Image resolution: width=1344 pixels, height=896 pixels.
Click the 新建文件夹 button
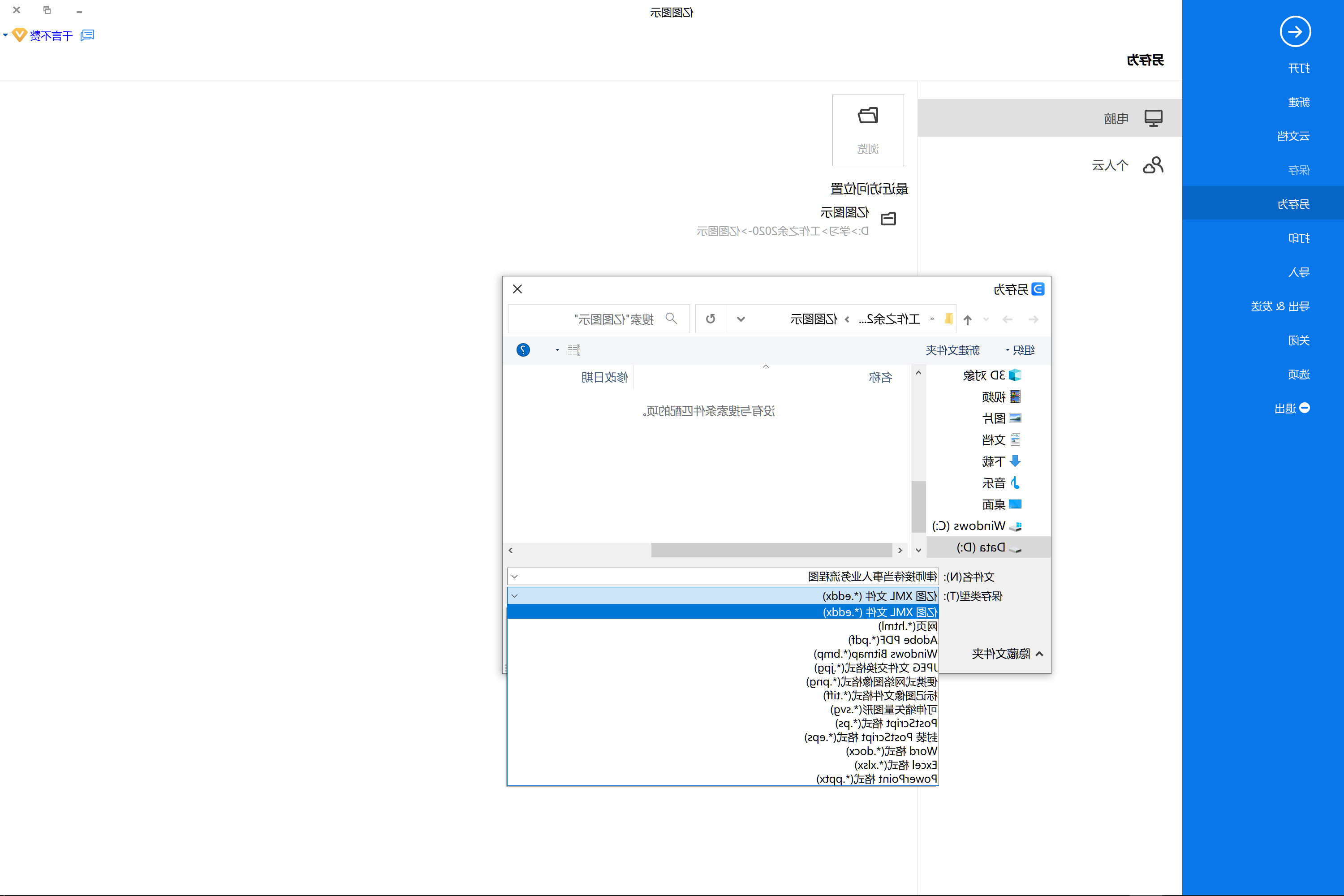(952, 350)
